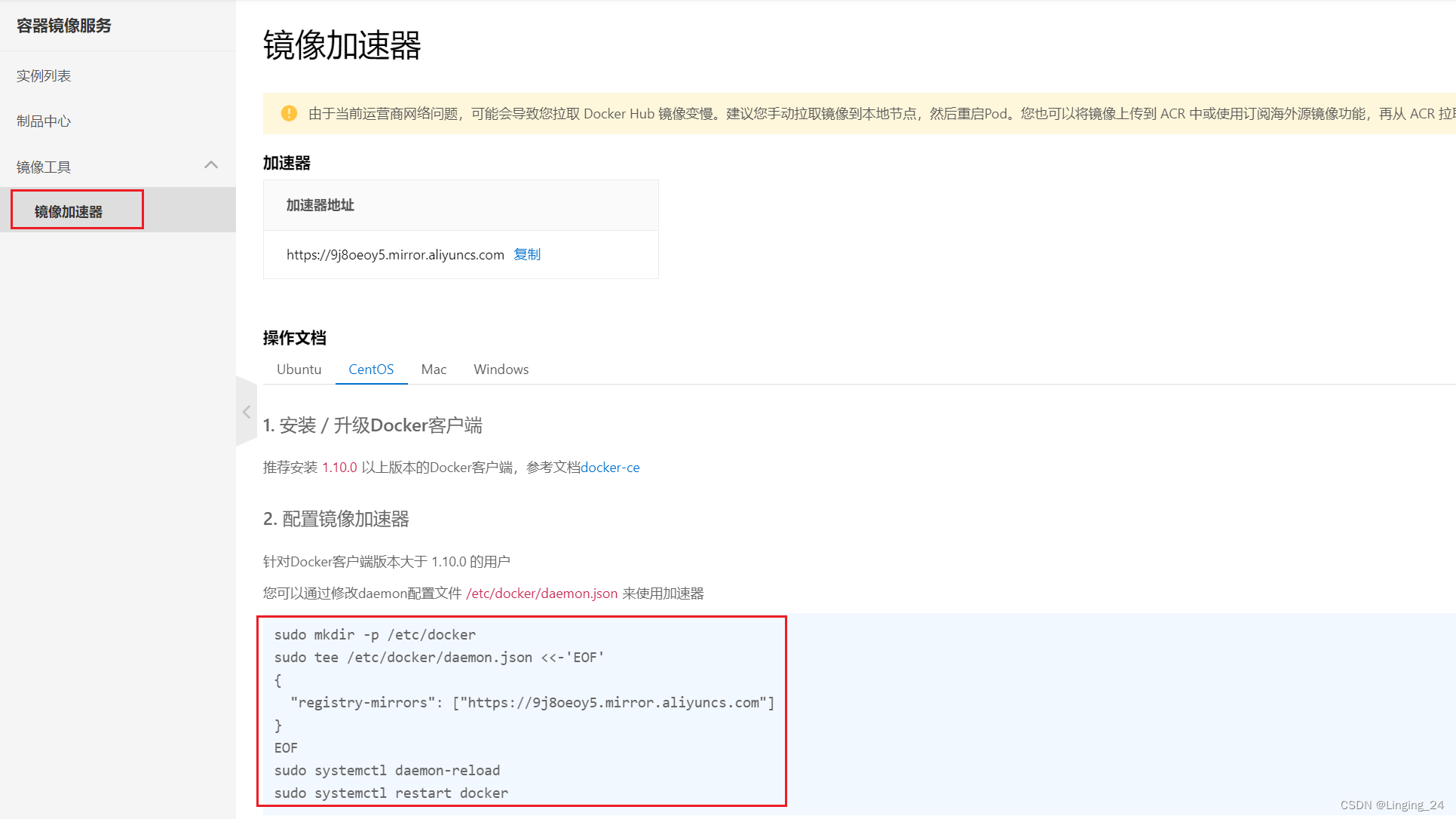Image resolution: width=1456 pixels, height=819 pixels.
Task: Switch to the Ubuntu tab
Action: [299, 369]
